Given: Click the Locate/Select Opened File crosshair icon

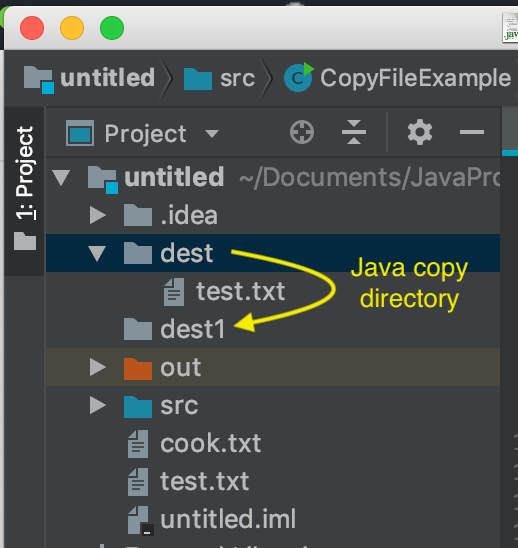Looking at the screenshot, I should (x=302, y=132).
